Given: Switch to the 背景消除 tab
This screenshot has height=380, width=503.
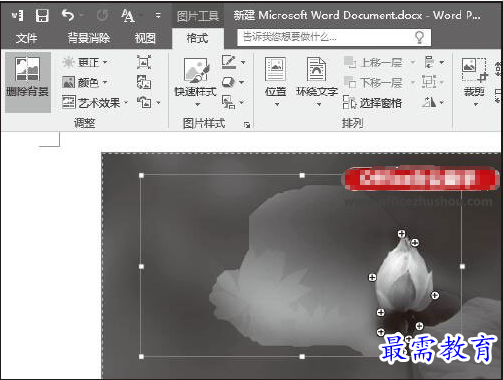Looking at the screenshot, I should pyautogui.click(x=89, y=38).
